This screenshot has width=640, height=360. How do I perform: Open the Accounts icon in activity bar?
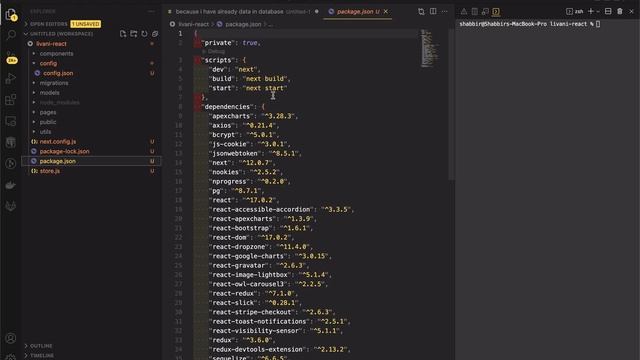pyautogui.click(x=11, y=338)
